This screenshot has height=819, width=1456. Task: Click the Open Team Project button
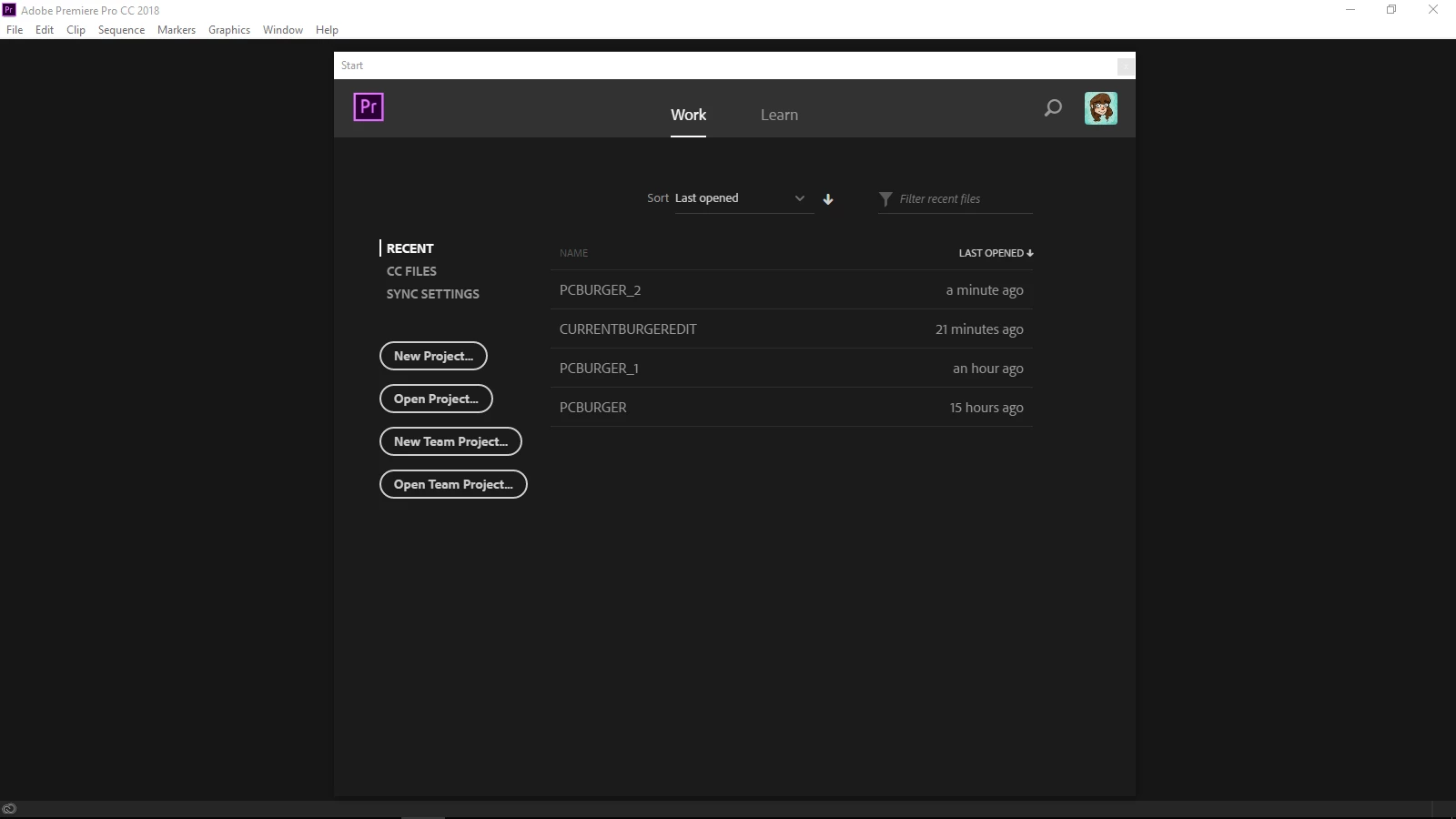click(453, 484)
